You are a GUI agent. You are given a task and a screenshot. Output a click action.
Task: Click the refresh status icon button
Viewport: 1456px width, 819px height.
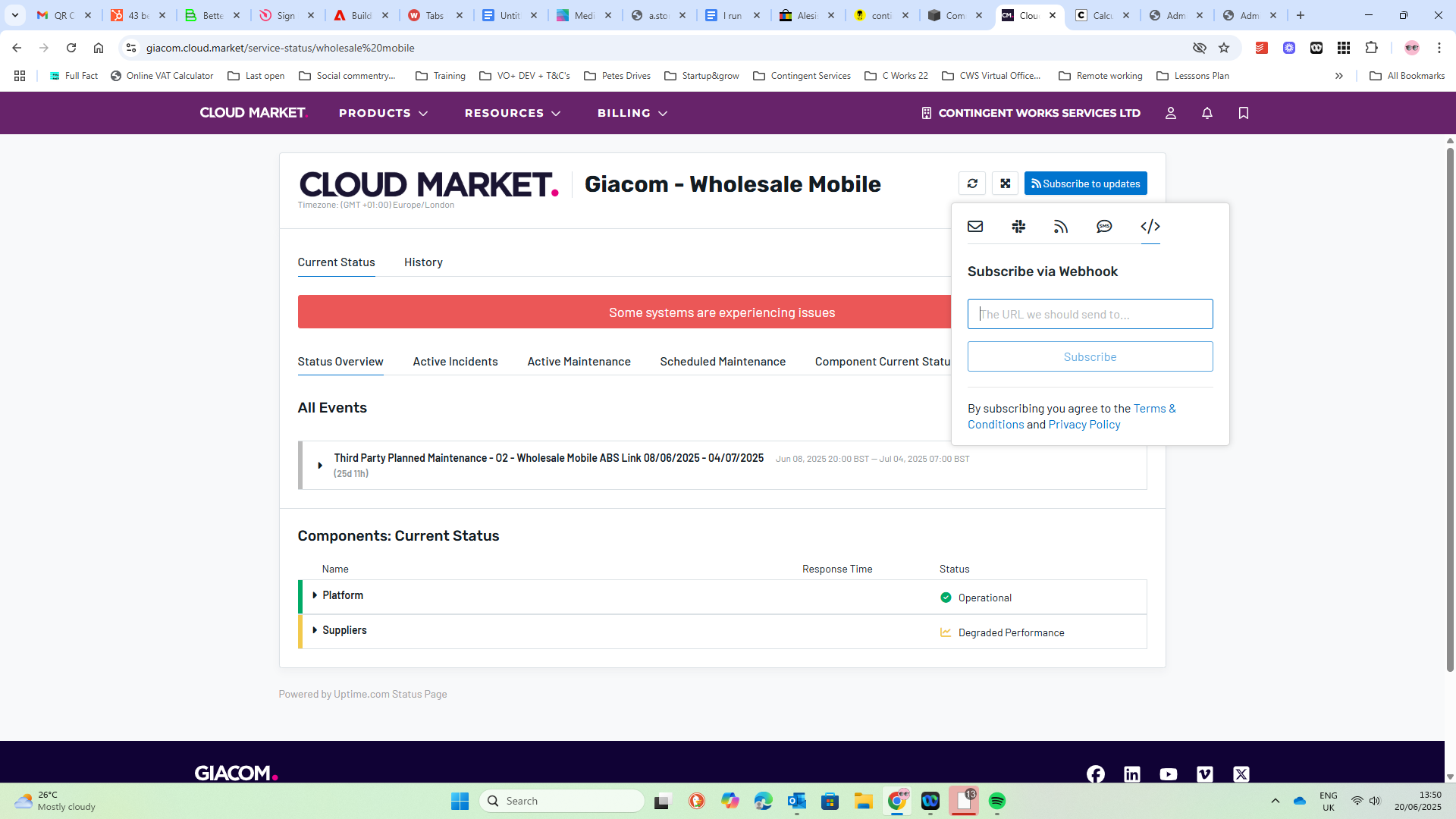[x=972, y=184]
